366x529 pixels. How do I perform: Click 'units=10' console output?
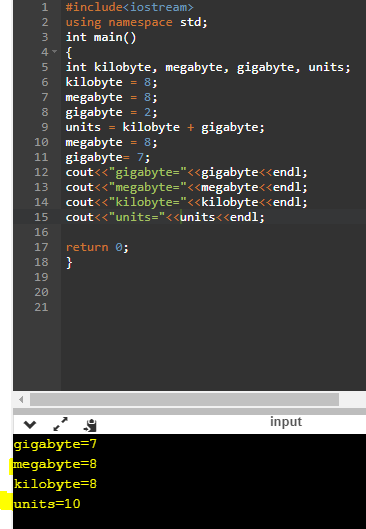(47, 504)
